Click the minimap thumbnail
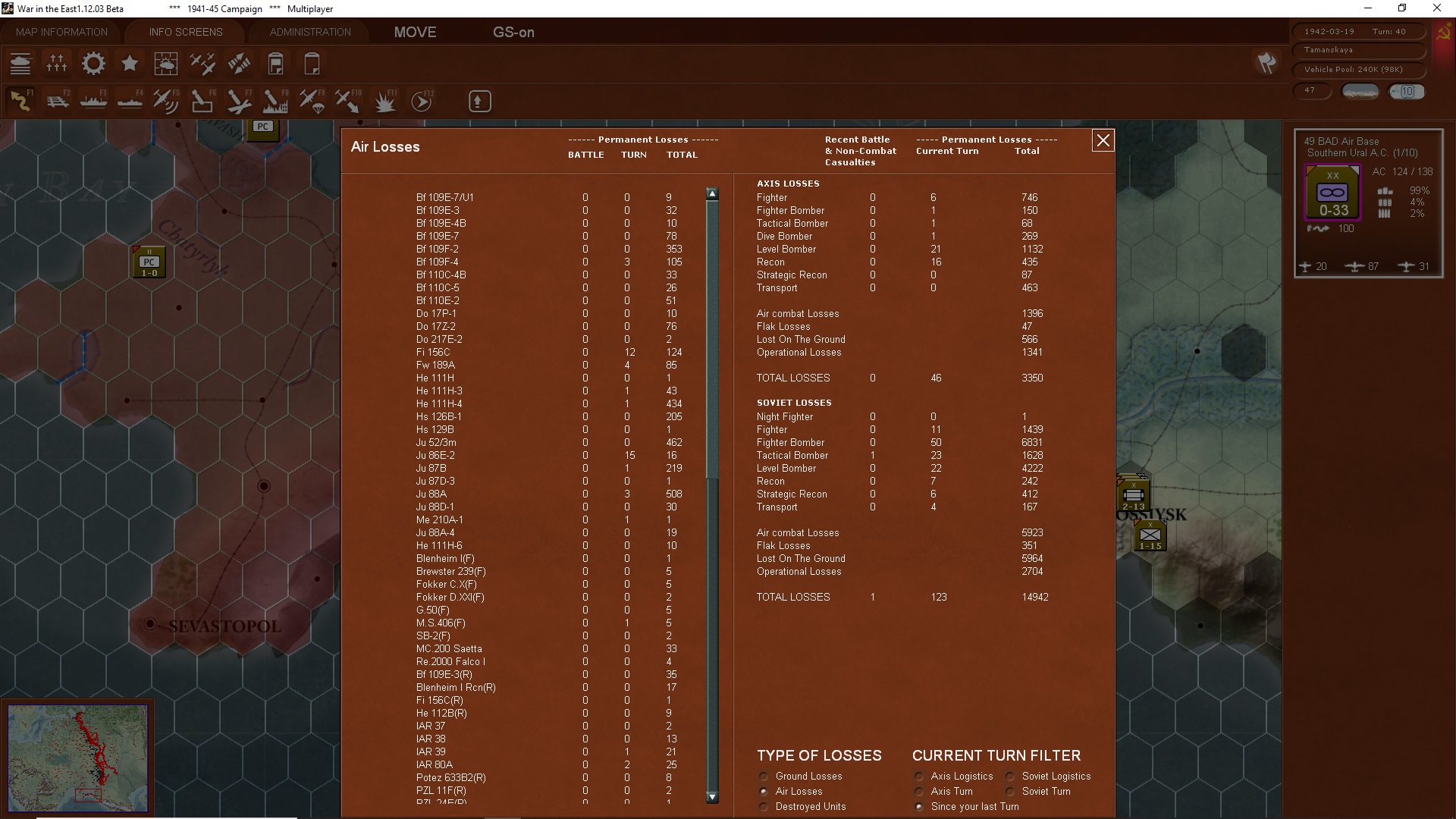 point(78,758)
